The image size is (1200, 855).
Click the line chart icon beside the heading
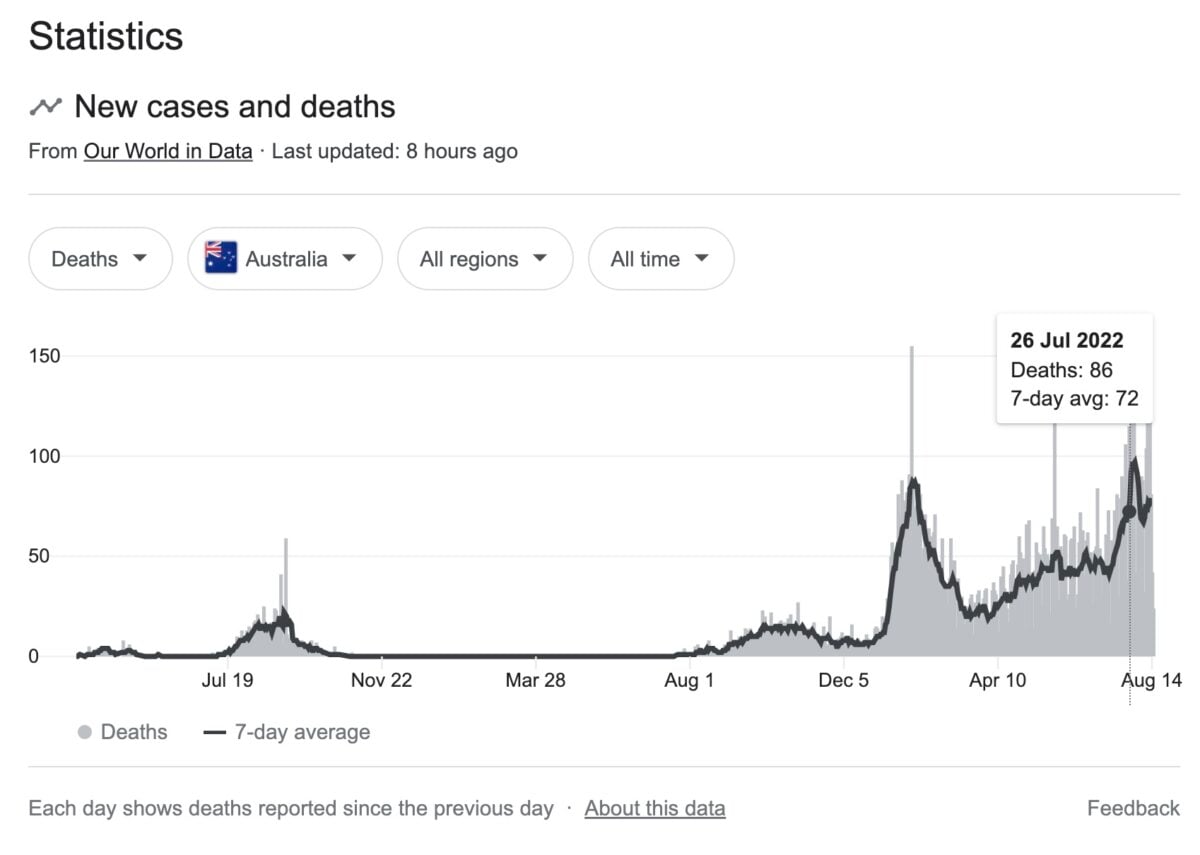47,105
